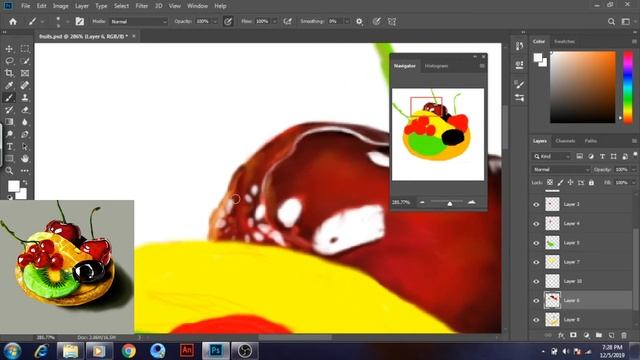Hide Layer 8 visibility eye

pyautogui.click(x=536, y=320)
